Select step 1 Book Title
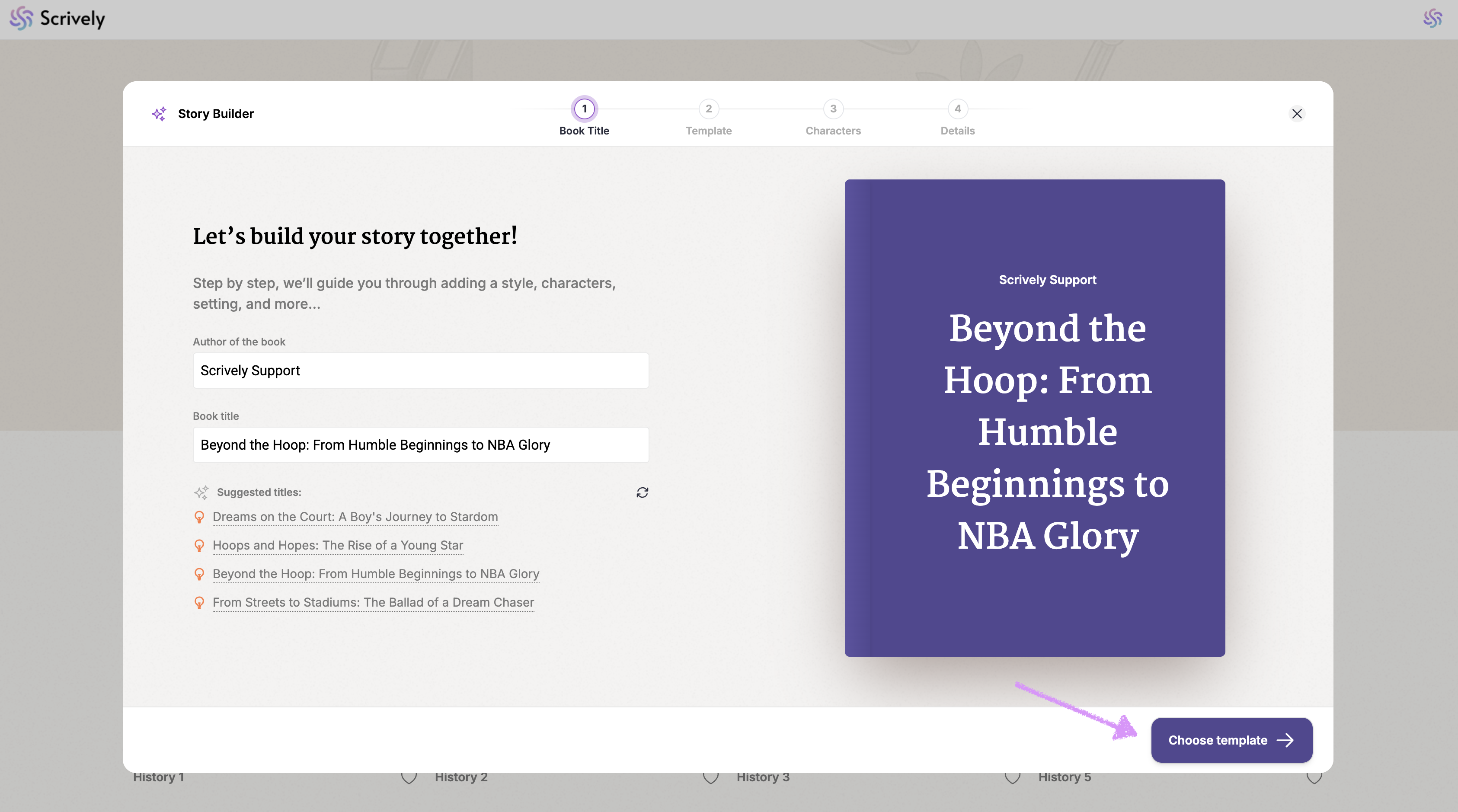Screen dimensions: 1458x812 (584, 109)
